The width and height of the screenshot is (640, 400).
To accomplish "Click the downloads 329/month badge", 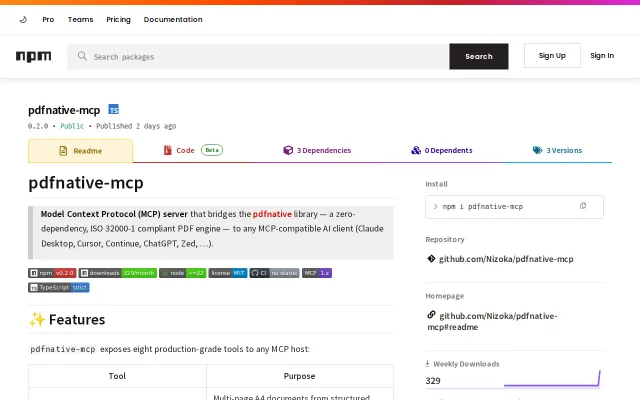I will click(x=118, y=273).
